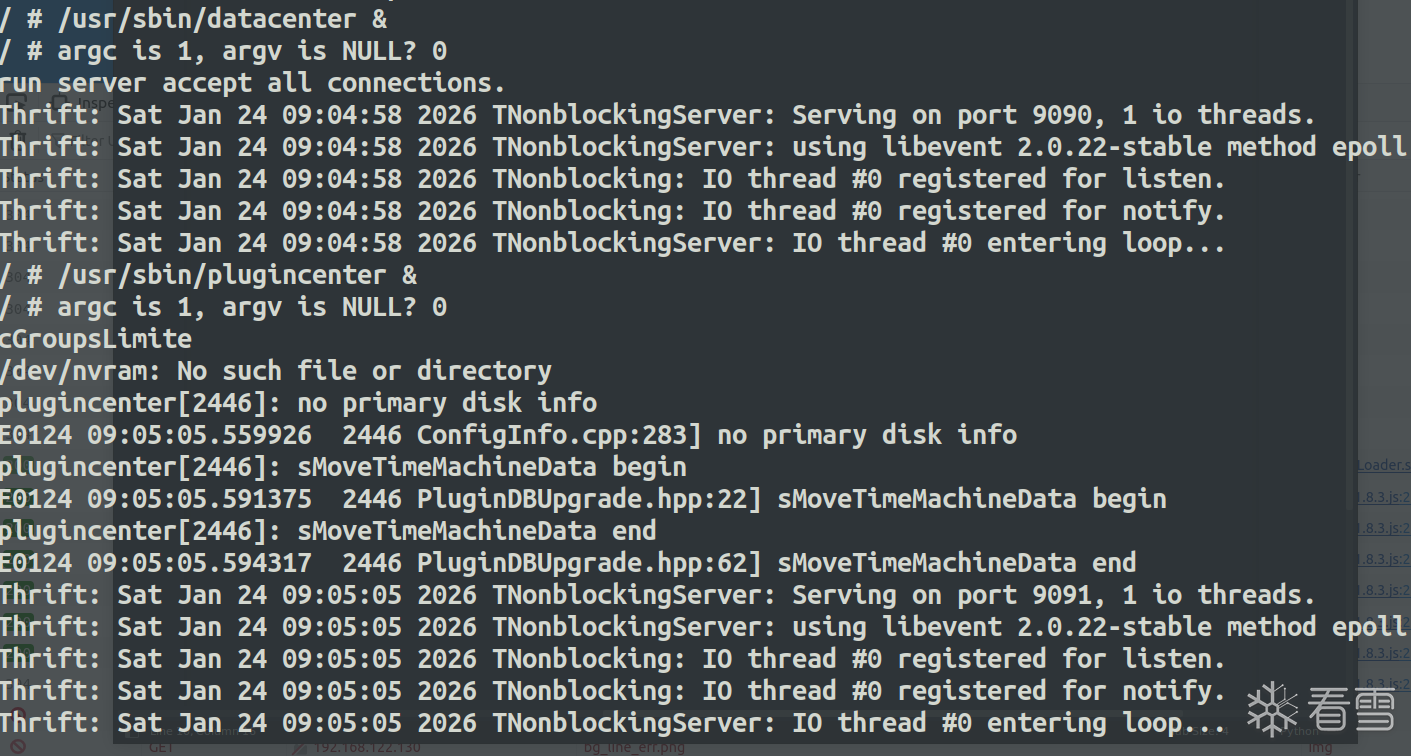Viewport: 1411px width, 756px height.
Task: Click the snowflake watermark logo
Action: pos(1271,709)
